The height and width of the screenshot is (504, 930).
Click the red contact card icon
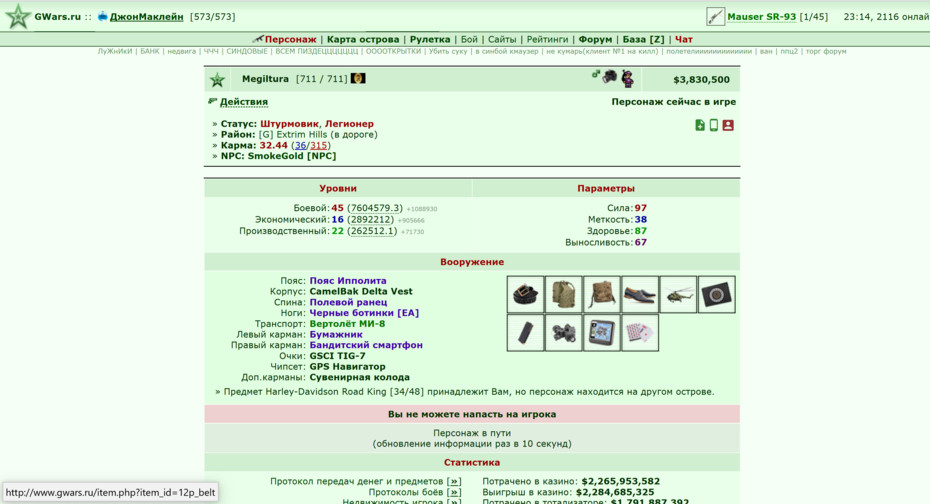[728, 125]
